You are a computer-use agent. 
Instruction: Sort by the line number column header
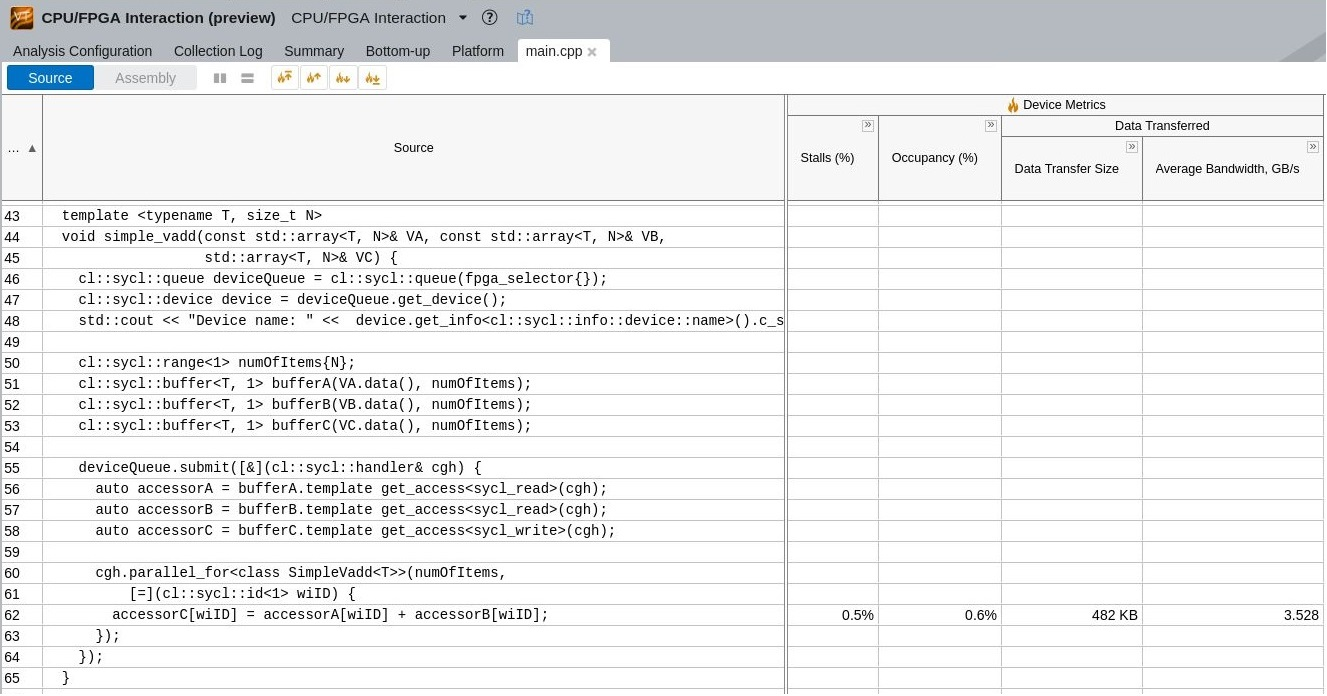point(22,148)
